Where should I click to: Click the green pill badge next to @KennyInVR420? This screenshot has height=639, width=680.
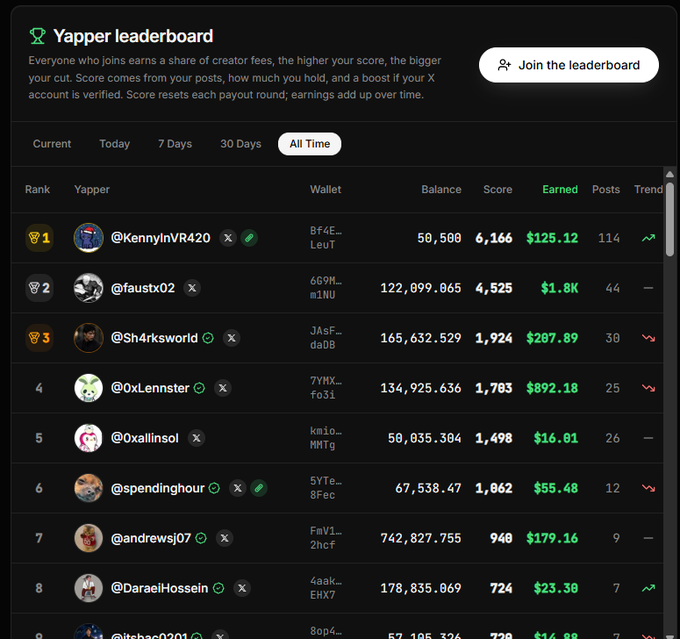coord(249,238)
